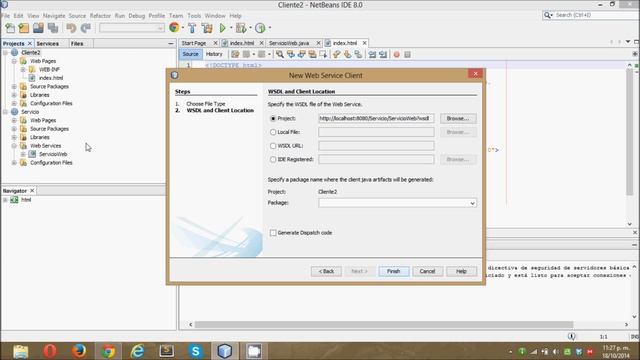
Task: Select index.html in the Projects tree
Action: 51,78
